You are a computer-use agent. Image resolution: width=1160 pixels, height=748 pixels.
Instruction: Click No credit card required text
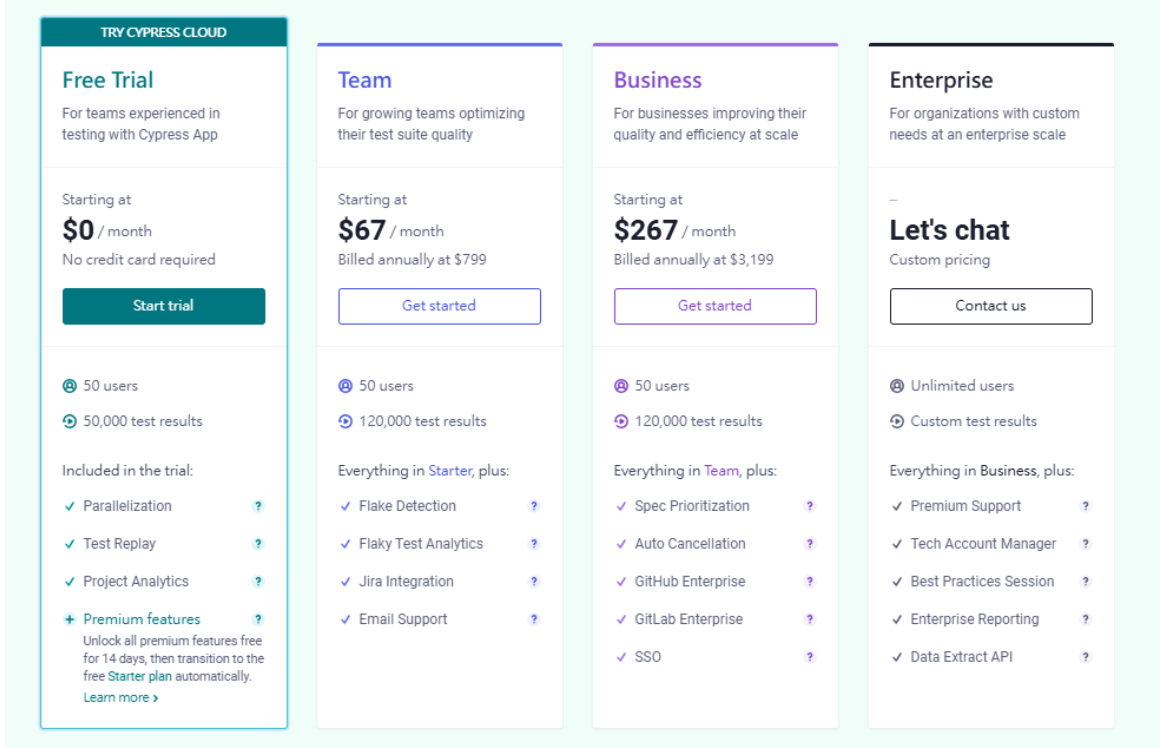coord(138,260)
